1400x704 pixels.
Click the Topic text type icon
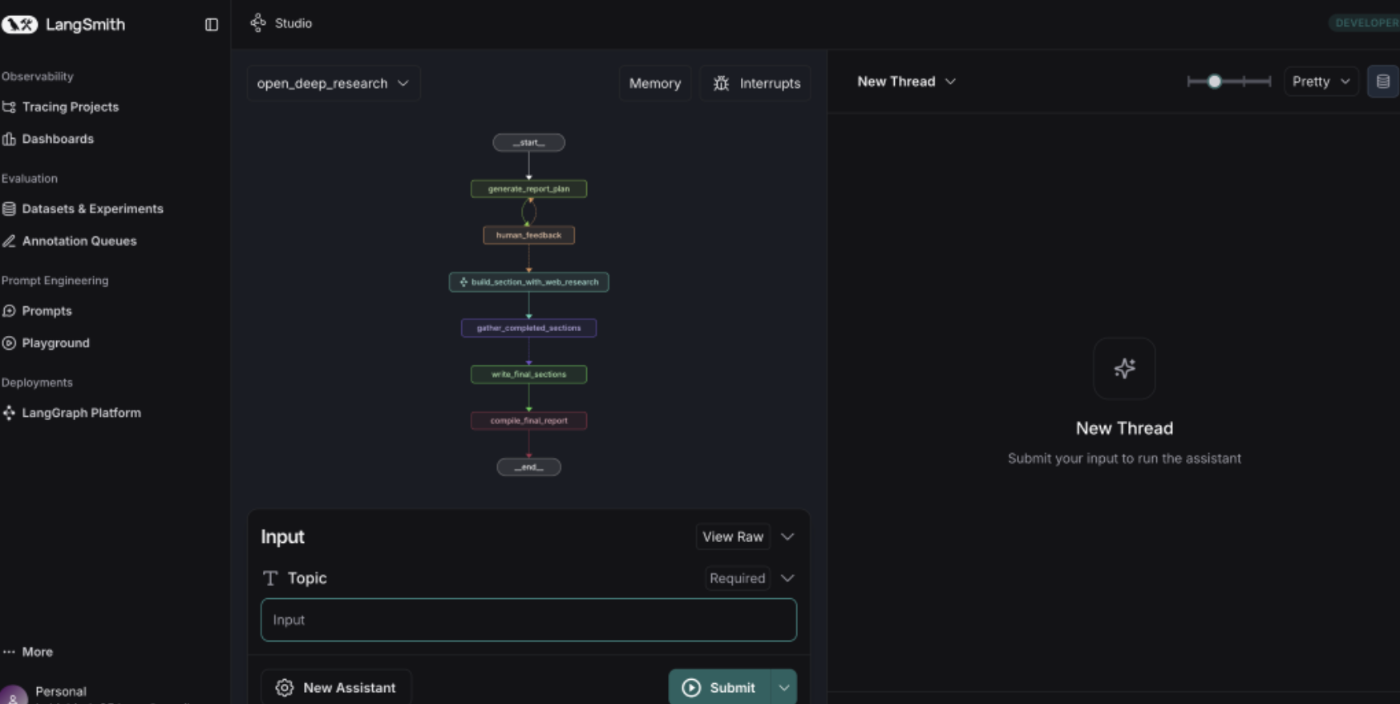[x=270, y=578]
